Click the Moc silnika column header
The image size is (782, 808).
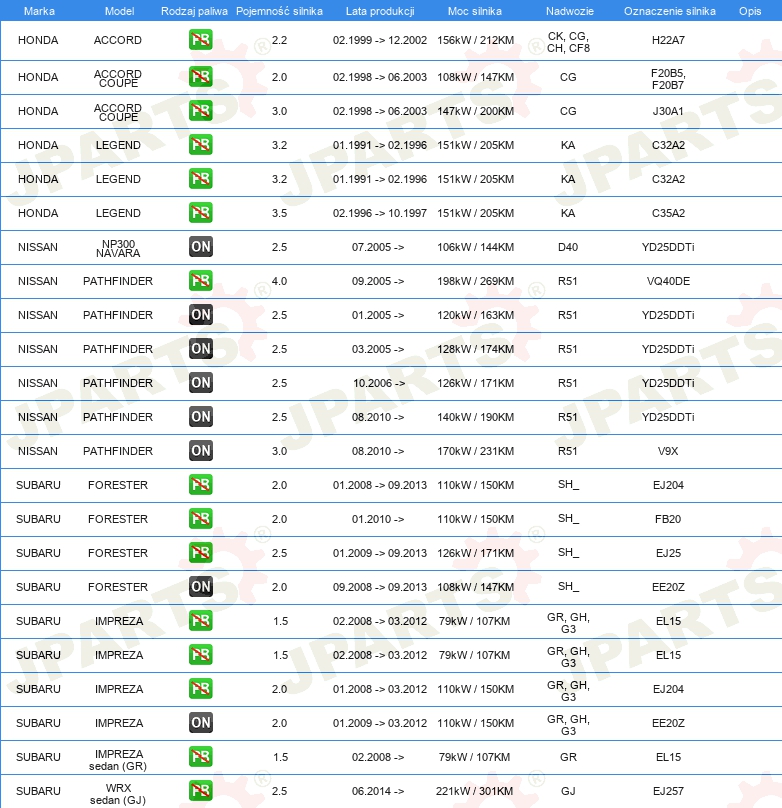(474, 11)
